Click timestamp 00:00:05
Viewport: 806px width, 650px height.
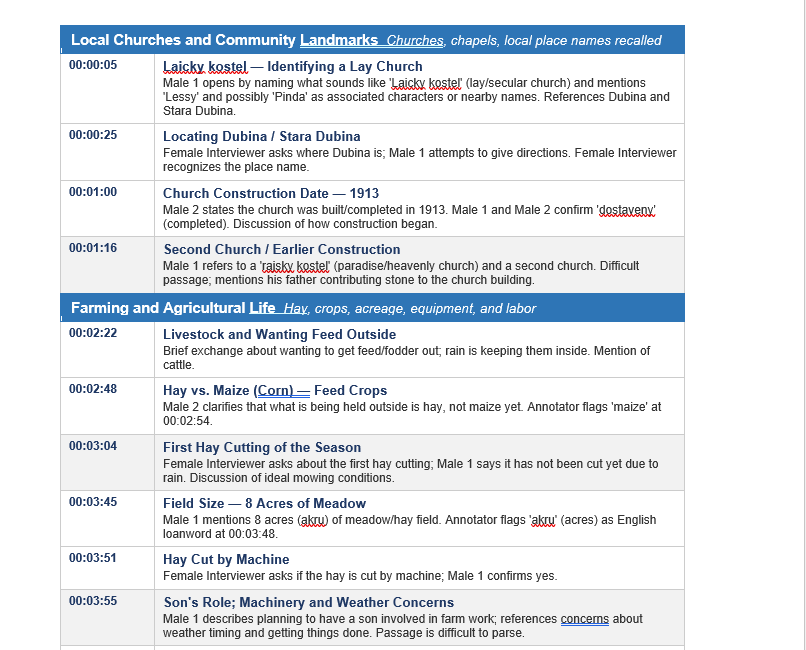coord(93,65)
